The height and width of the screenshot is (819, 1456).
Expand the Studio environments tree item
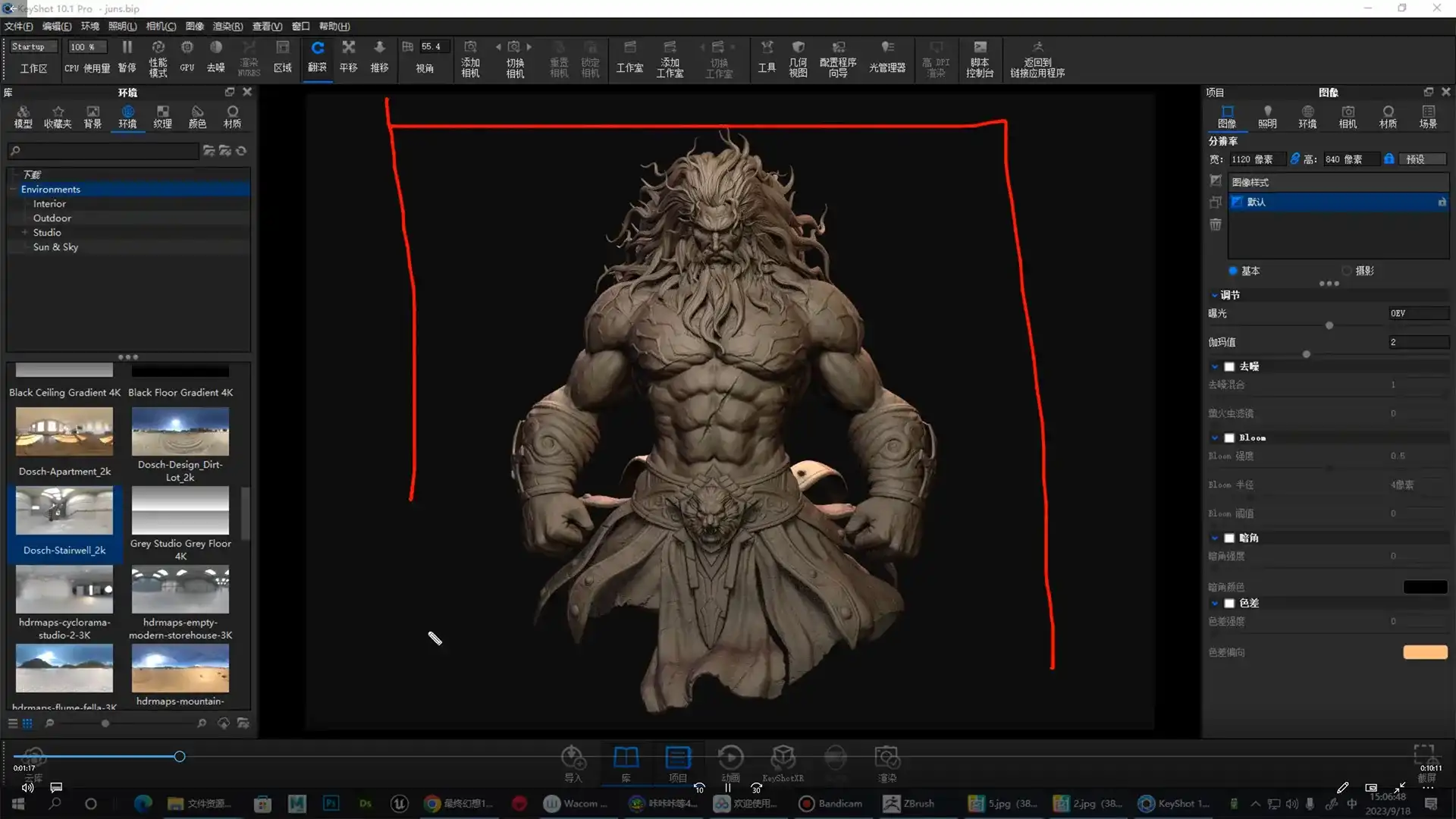pos(23,232)
